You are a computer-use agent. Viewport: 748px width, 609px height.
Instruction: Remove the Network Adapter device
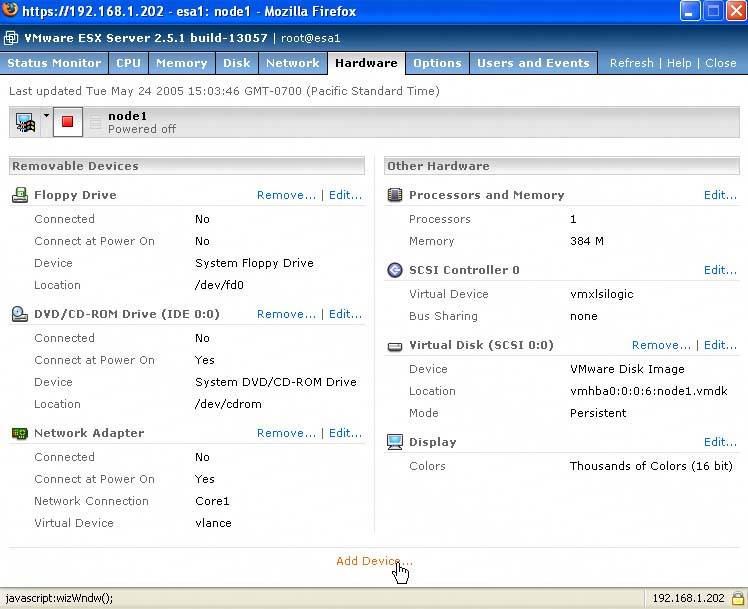(286, 433)
